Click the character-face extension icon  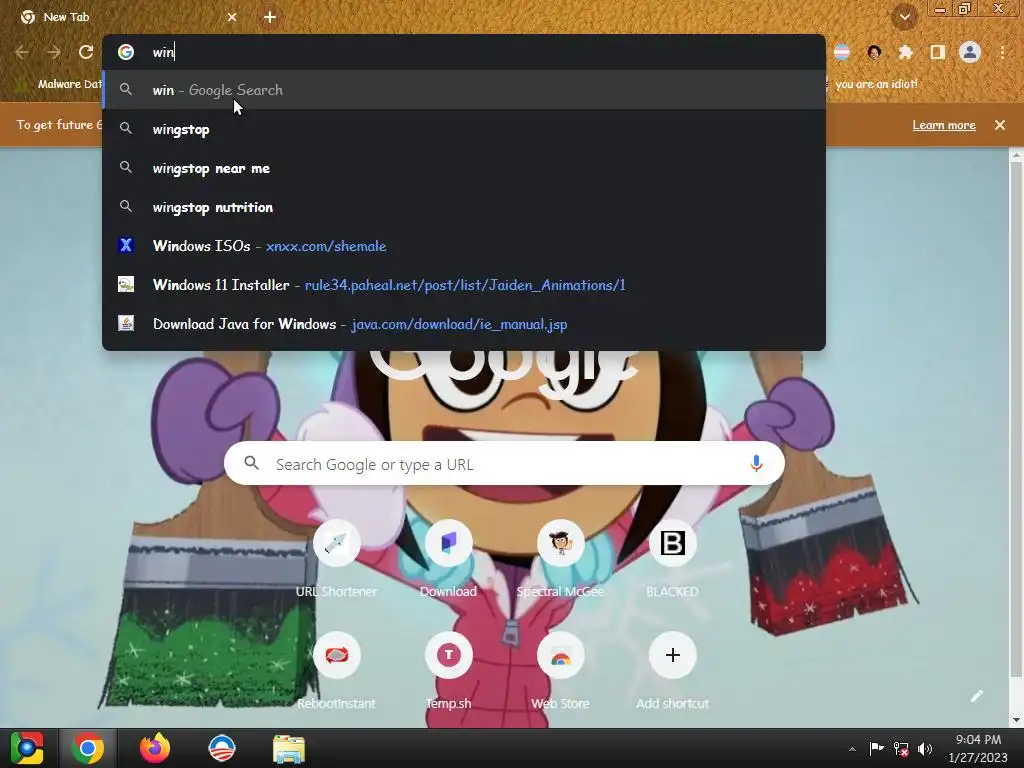pos(874,52)
